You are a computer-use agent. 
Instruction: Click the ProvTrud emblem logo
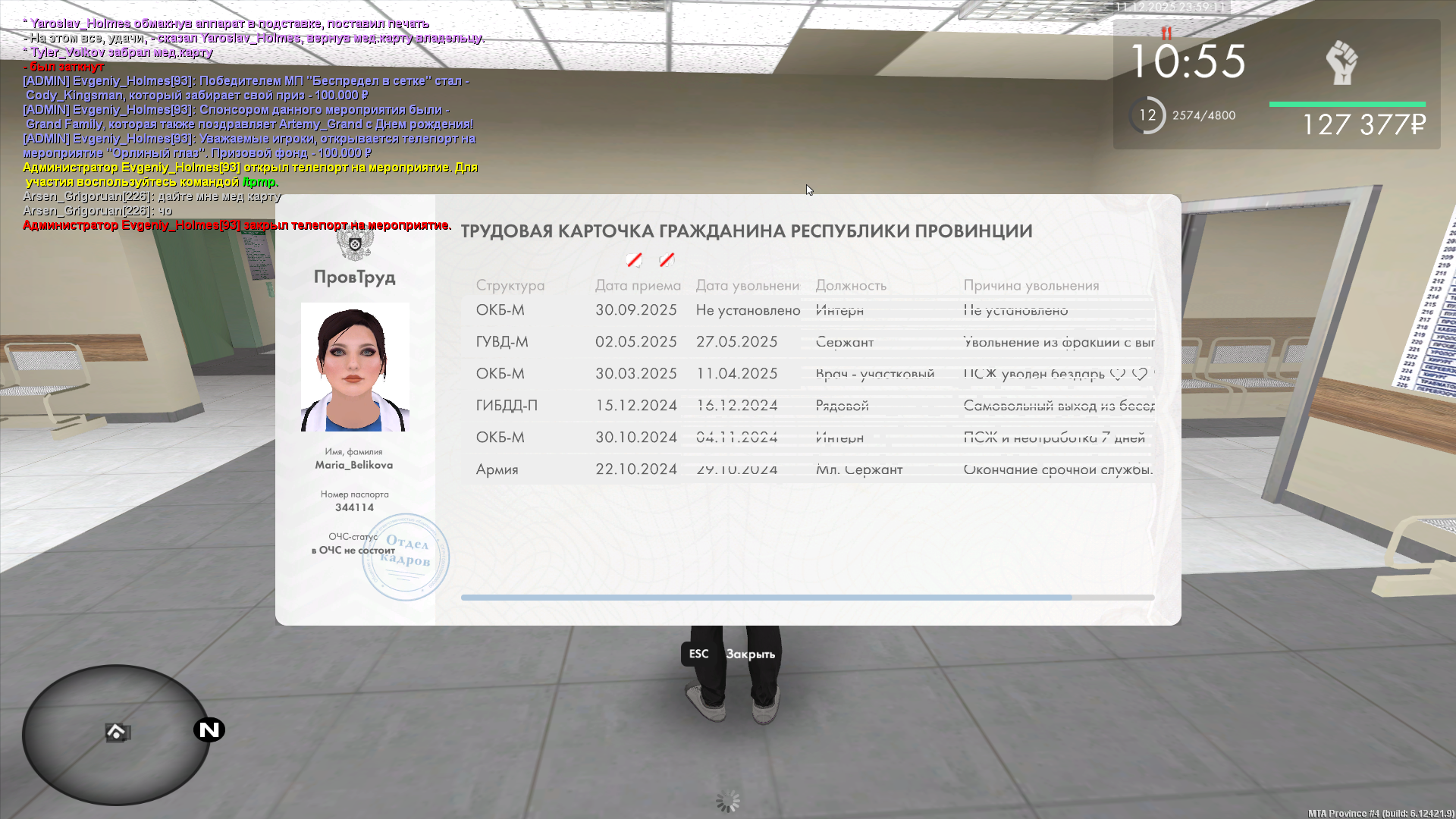(x=354, y=244)
